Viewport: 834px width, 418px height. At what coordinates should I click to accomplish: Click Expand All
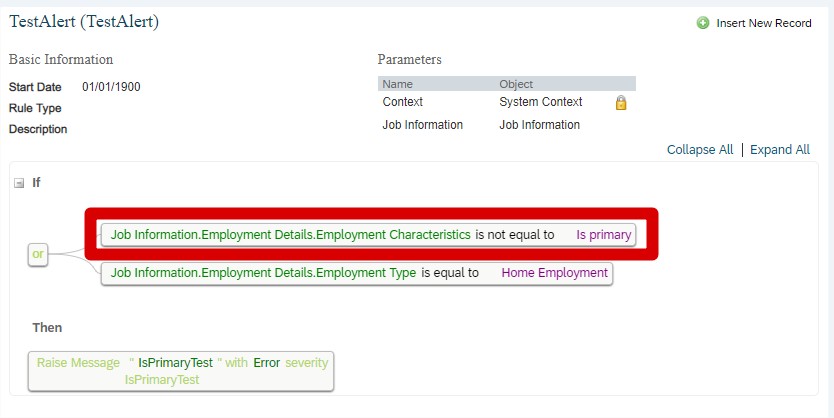(x=780, y=150)
